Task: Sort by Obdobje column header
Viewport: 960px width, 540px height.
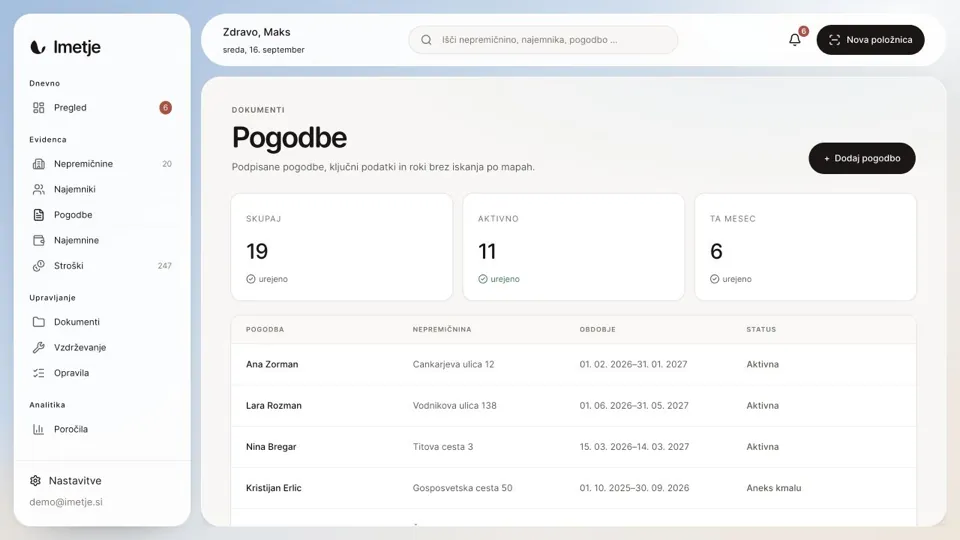Action: pyautogui.click(x=598, y=329)
